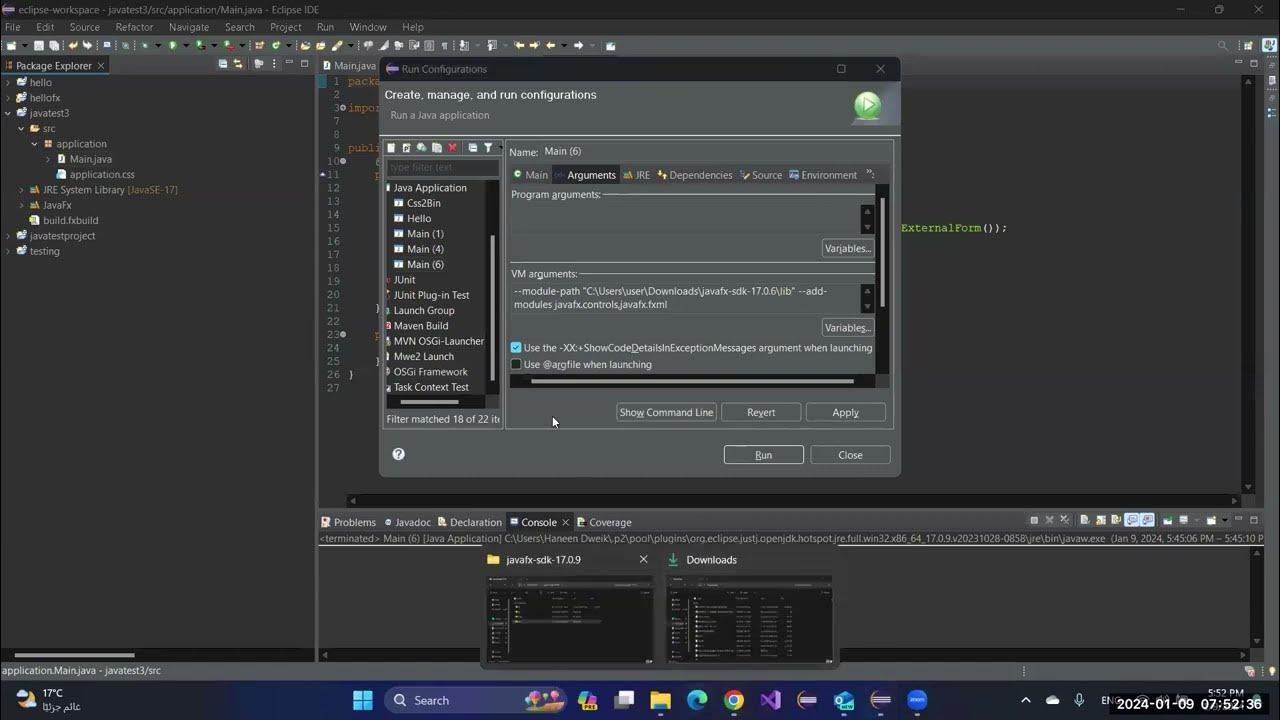Collapse the javatest3 project node
This screenshot has height=720, width=1280.
[x=8, y=114]
